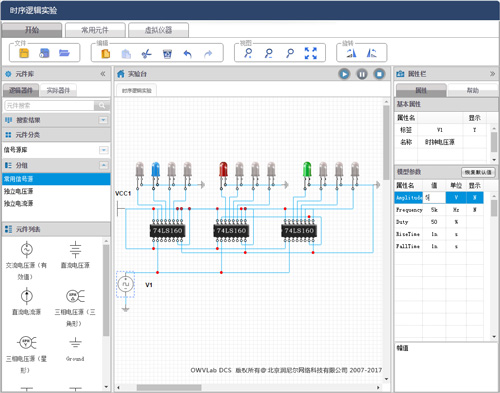Click the green LED on the canvas
The height and width of the screenshot is (393, 500).
coord(307,170)
